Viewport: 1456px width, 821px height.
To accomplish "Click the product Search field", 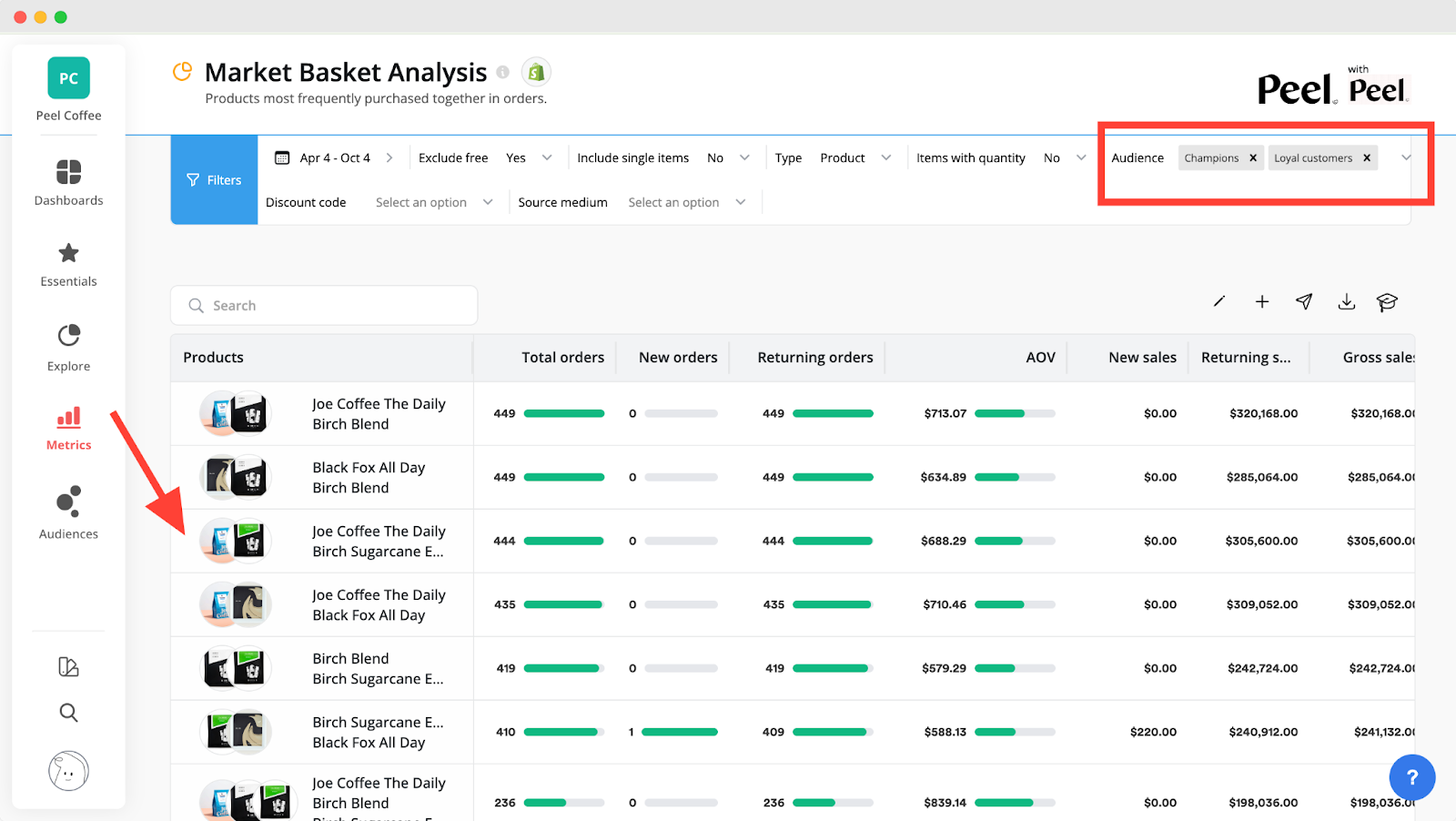I will pyautogui.click(x=324, y=306).
